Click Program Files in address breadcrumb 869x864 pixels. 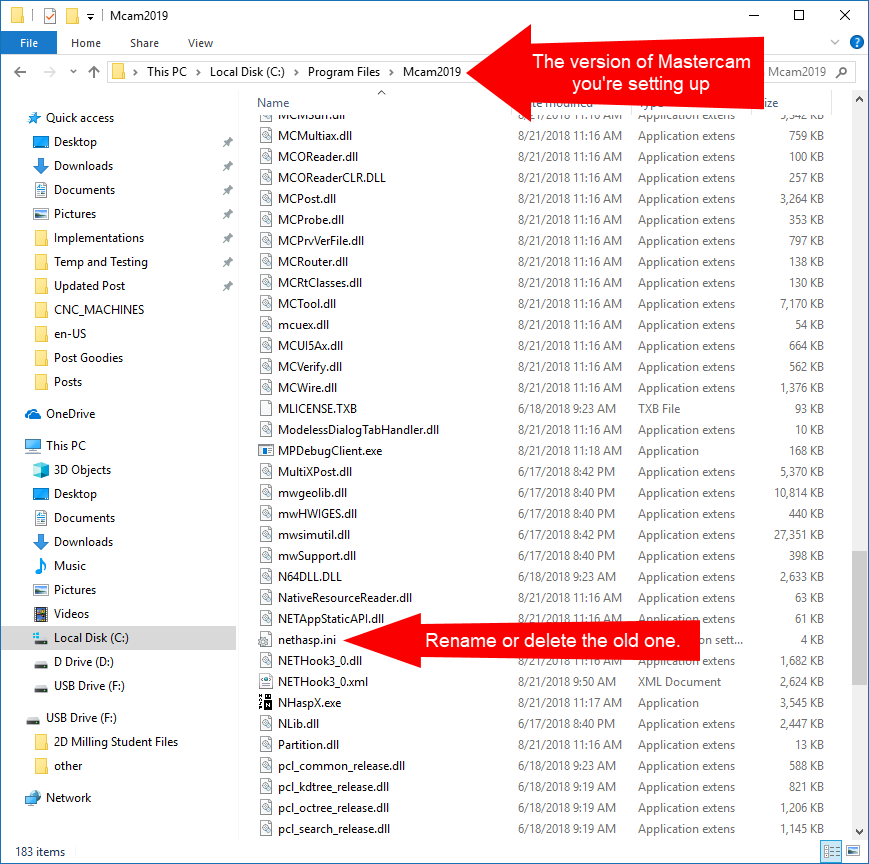pos(344,72)
